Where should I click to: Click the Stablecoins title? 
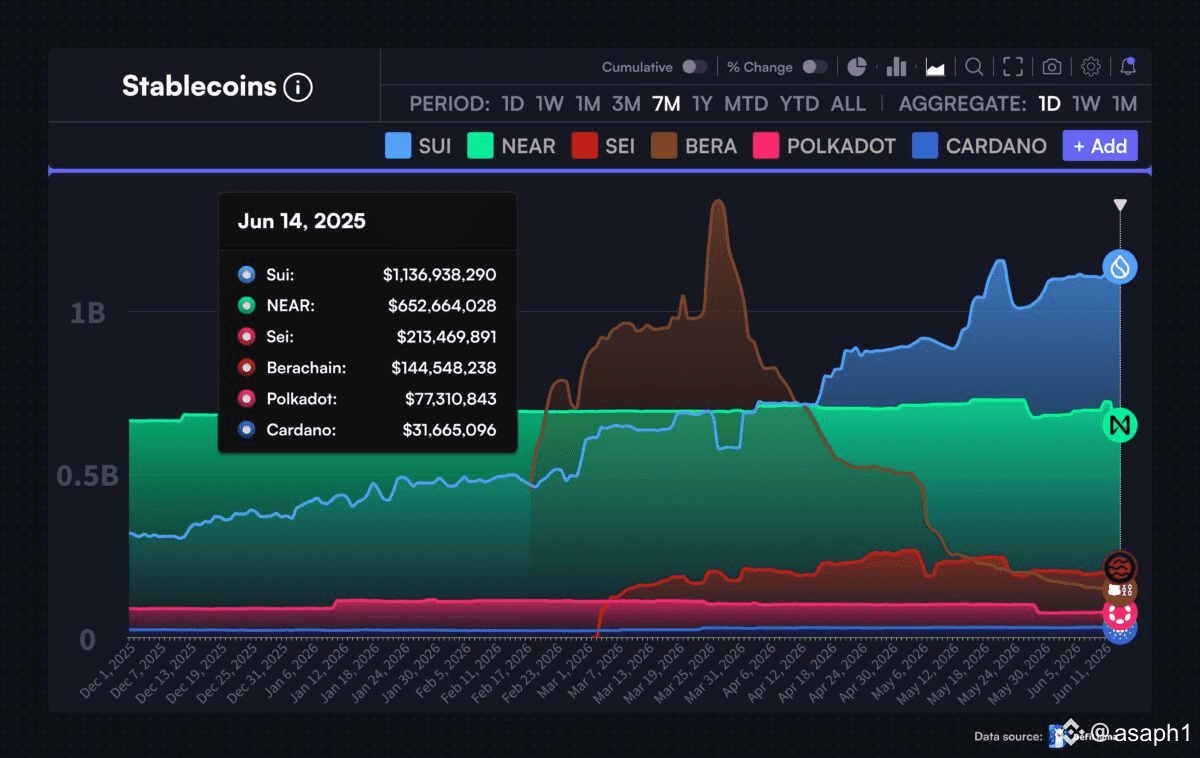(x=199, y=86)
